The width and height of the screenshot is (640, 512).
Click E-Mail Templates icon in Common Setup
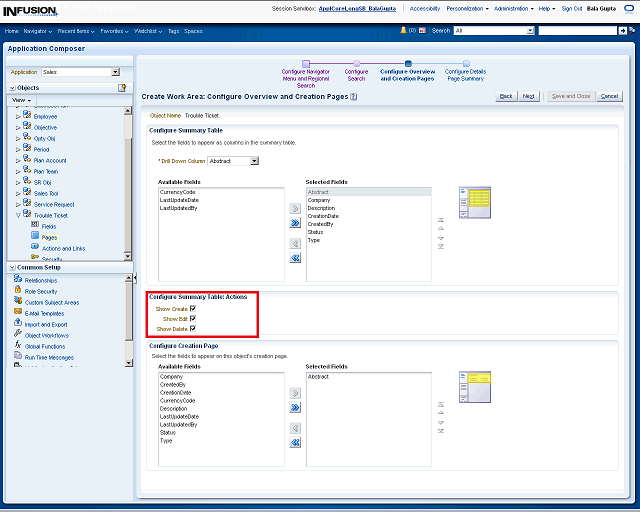click(18, 313)
